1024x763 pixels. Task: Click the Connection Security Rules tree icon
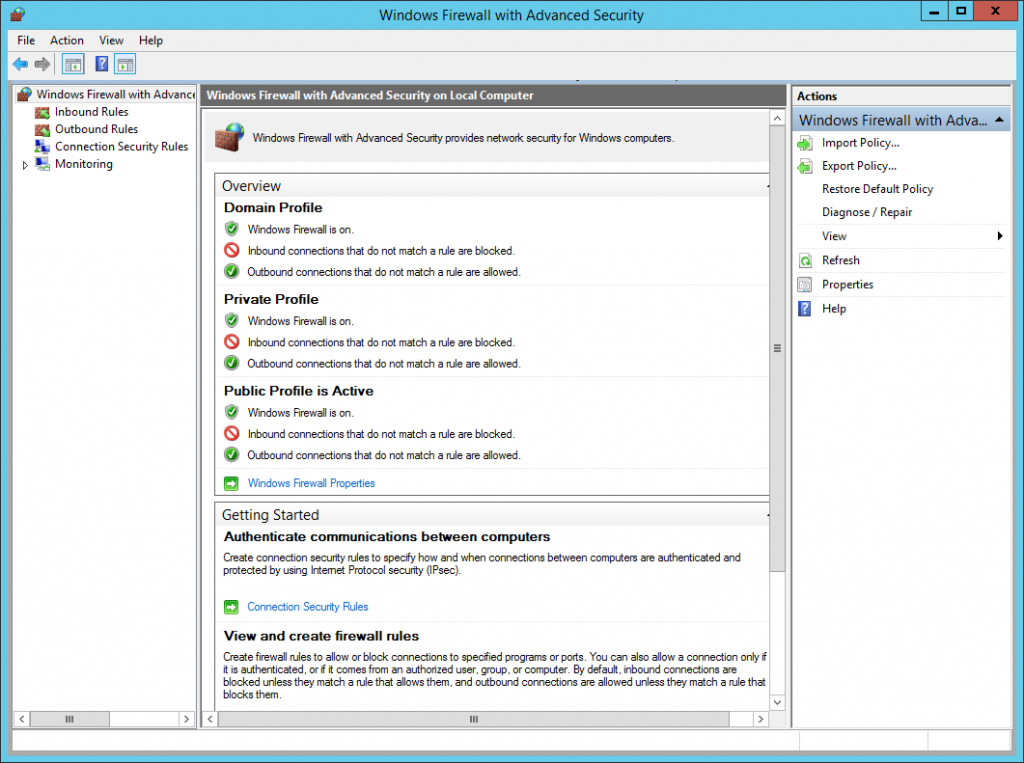[x=42, y=146]
